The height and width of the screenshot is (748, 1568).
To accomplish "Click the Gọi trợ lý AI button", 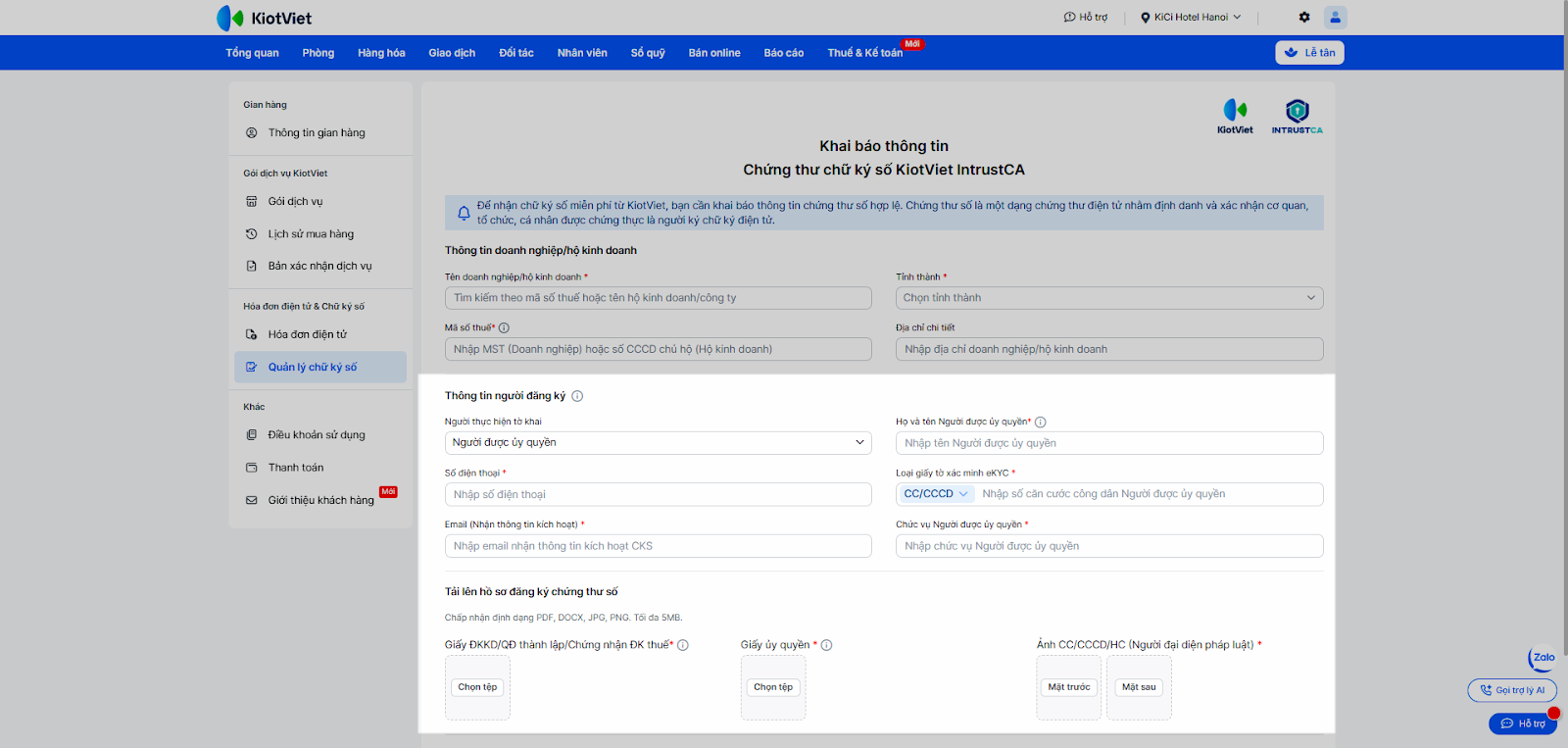I will [x=1512, y=690].
